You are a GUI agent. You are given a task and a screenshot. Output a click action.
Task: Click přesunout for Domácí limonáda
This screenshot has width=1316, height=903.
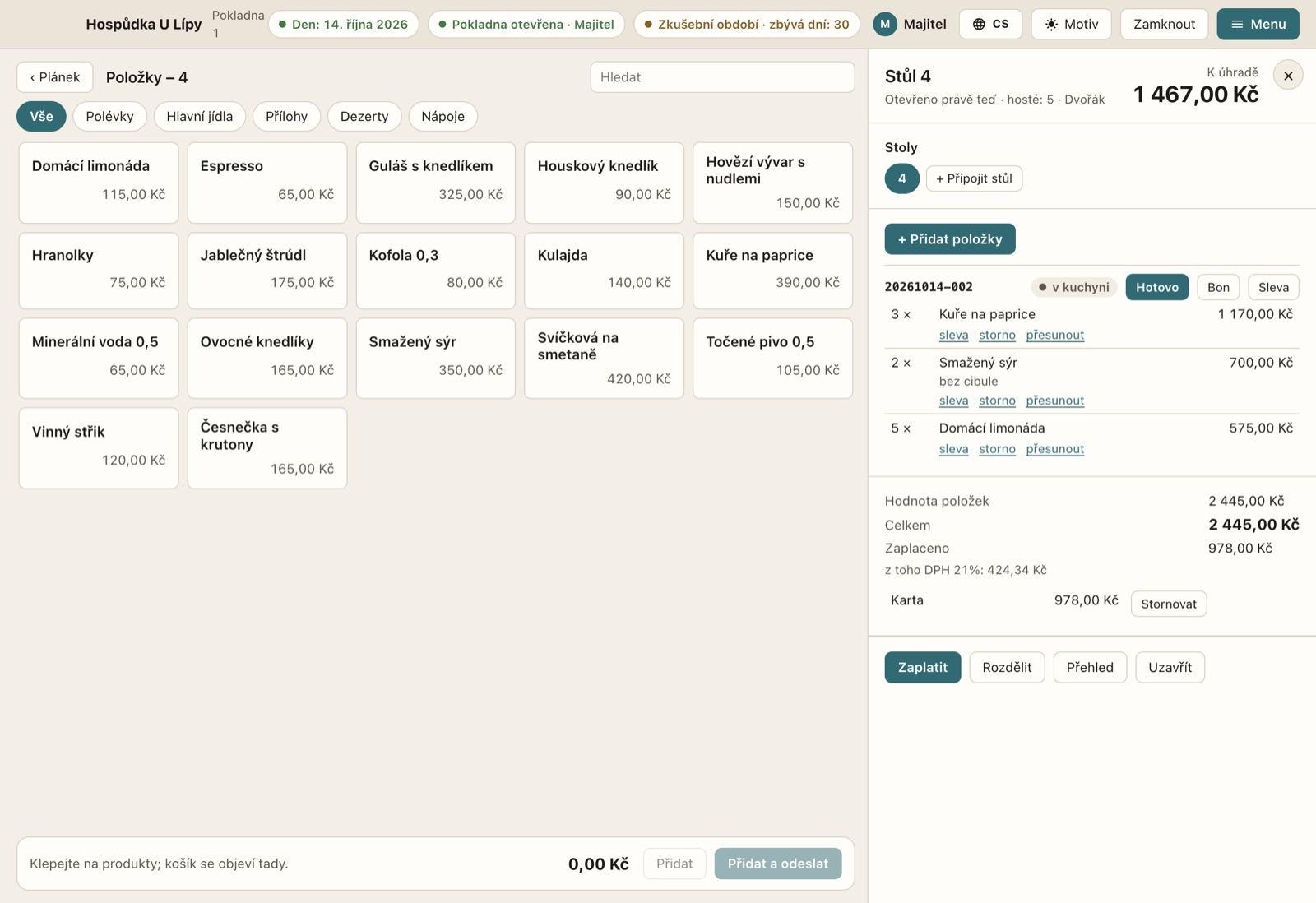1054,449
